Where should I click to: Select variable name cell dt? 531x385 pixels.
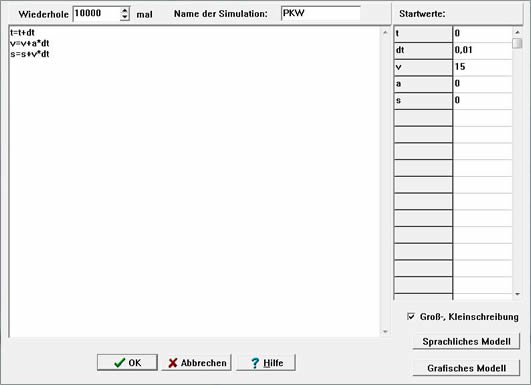coord(423,50)
